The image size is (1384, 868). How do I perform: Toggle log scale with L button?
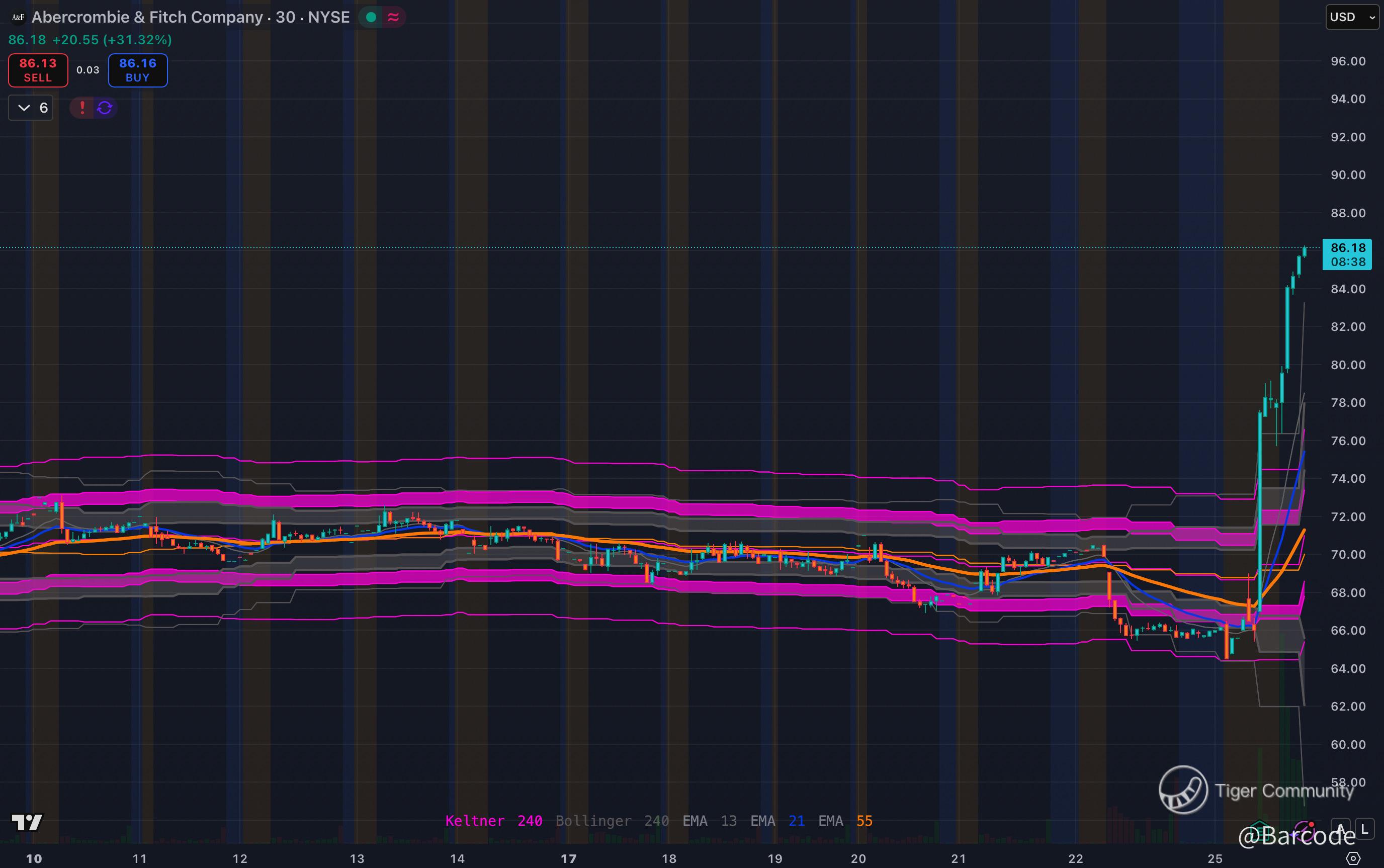(x=1364, y=828)
